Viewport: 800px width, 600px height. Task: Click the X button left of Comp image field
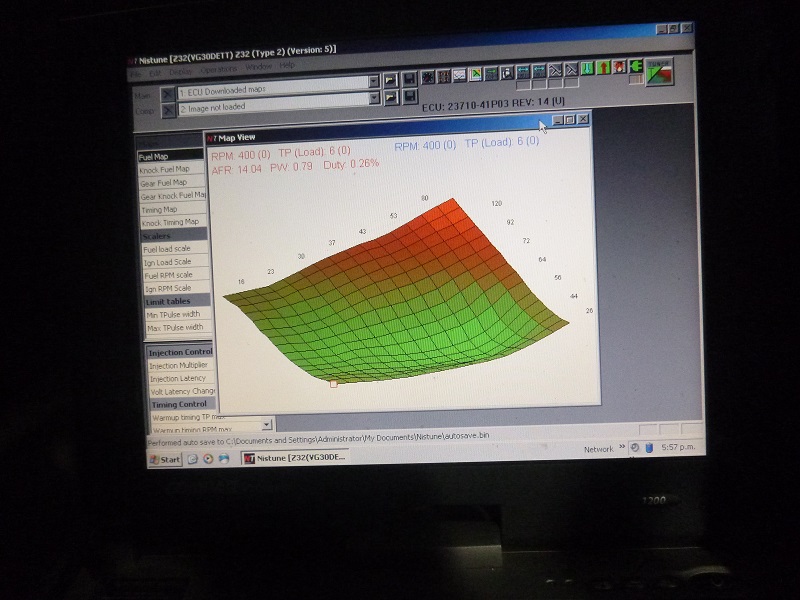pos(167,108)
